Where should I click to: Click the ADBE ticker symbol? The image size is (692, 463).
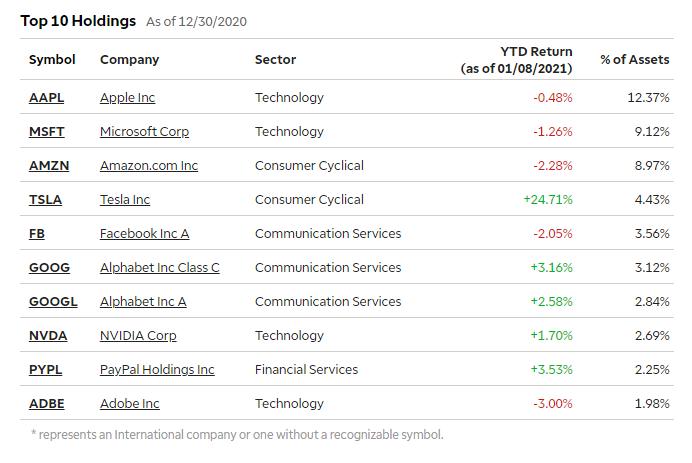(x=46, y=404)
